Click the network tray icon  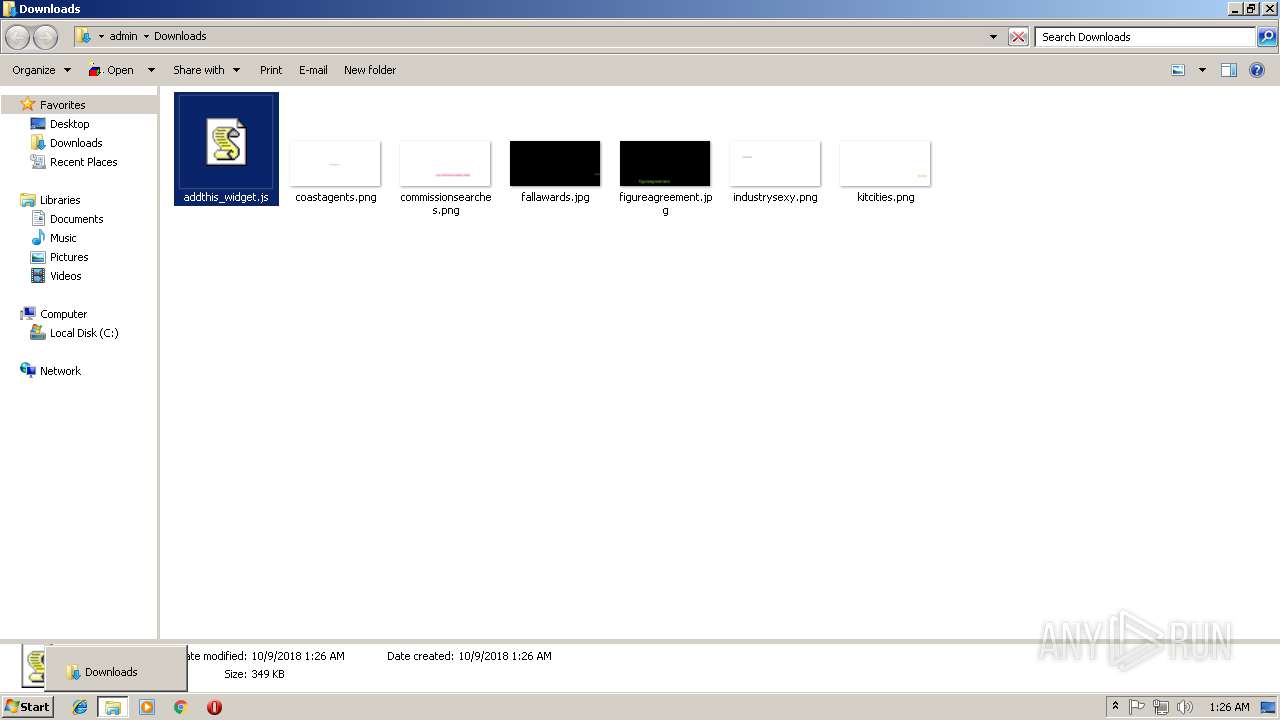pos(1161,707)
